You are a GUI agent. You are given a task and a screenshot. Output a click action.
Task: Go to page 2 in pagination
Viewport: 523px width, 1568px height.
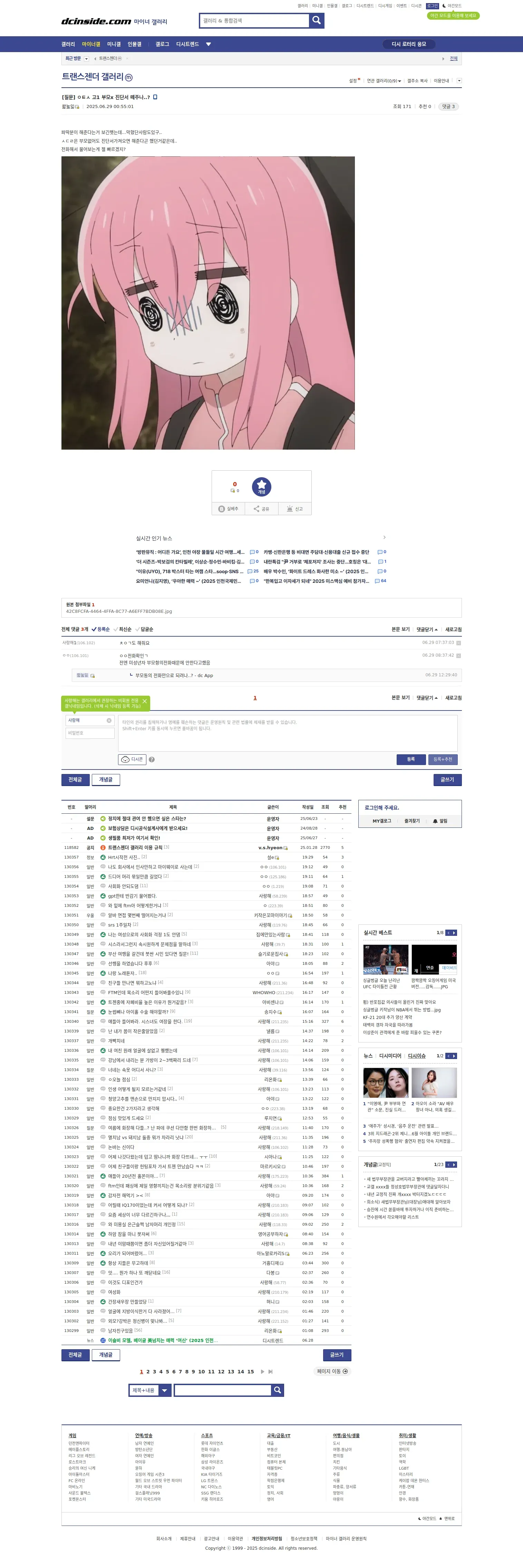tap(148, 1371)
